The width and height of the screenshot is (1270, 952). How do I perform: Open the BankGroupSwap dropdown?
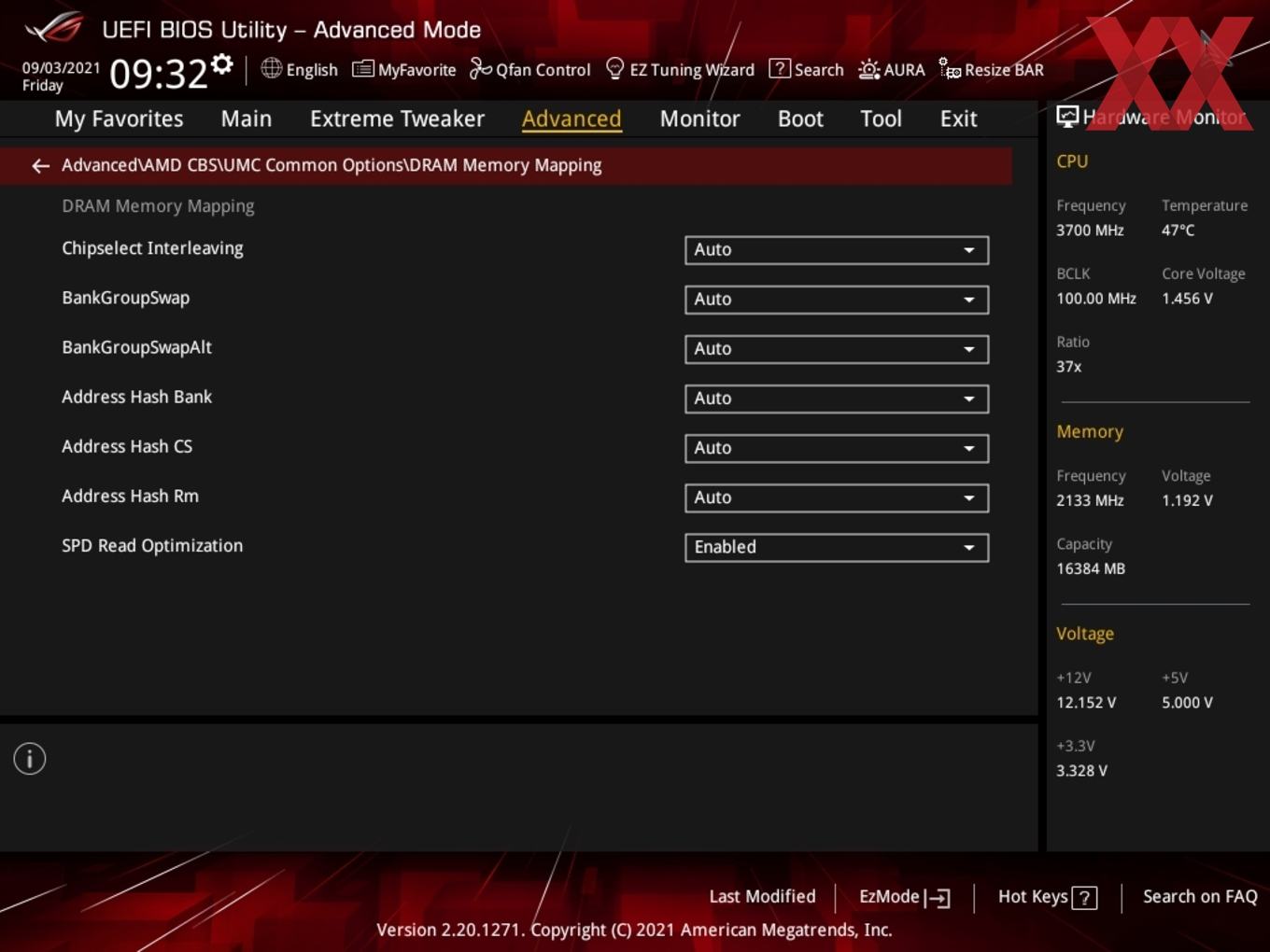[x=837, y=300]
